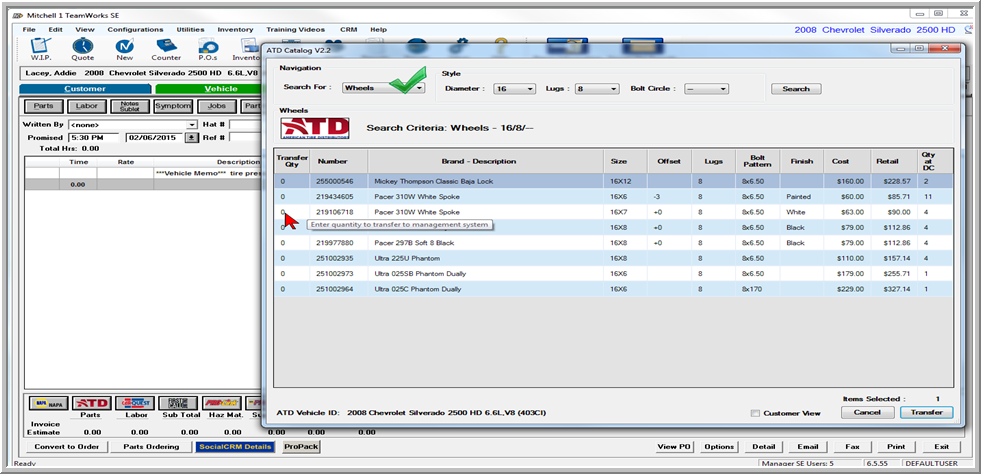Click the Cancel button in ATD Catalog
Viewport: 981px width, 474px height.
(x=867, y=413)
